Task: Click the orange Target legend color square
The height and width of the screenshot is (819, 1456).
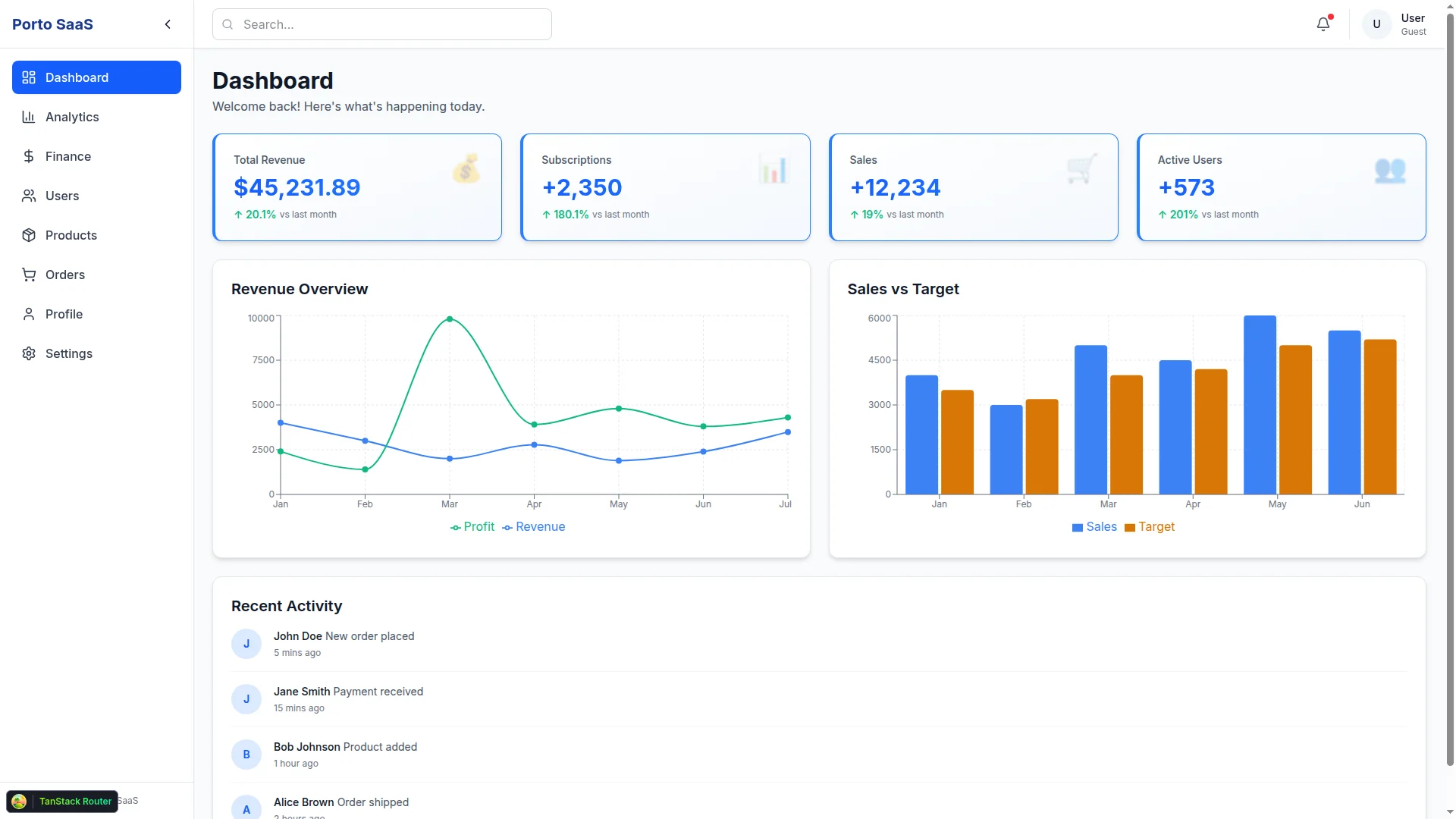Action: coord(1130,528)
